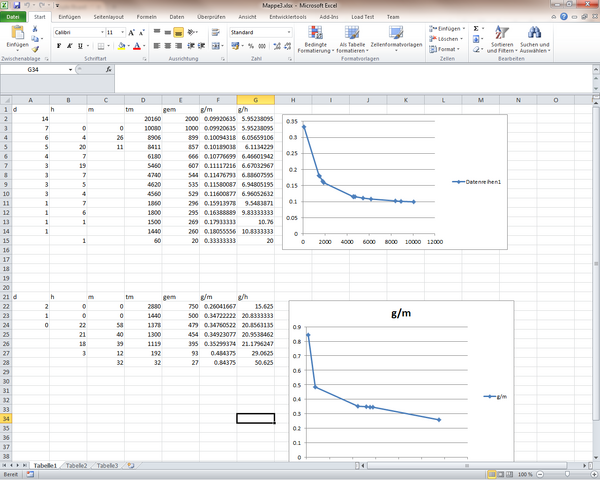Apply percent style

pyautogui.click(x=251, y=46)
